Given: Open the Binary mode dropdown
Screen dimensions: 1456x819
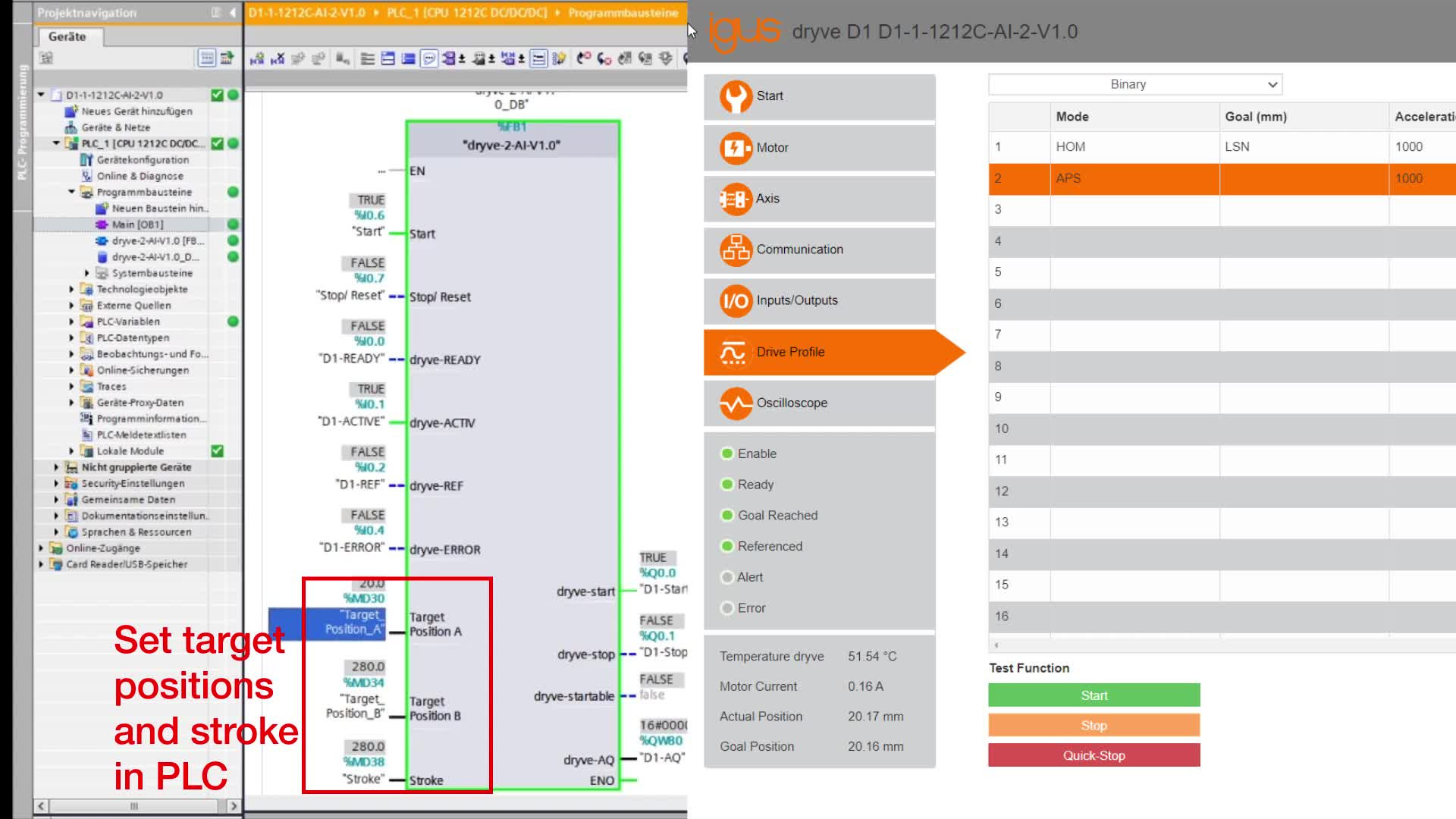Looking at the screenshot, I should click(1135, 84).
